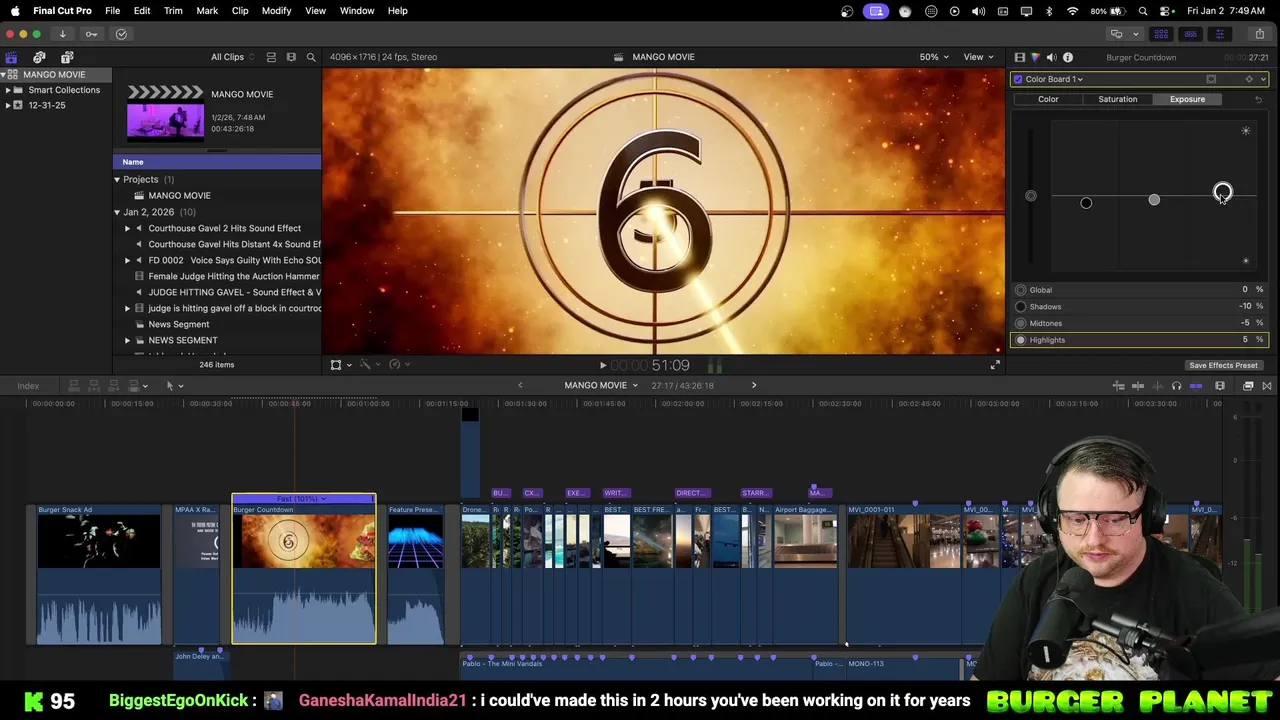Click the Highlights percentage value field

1246,340
